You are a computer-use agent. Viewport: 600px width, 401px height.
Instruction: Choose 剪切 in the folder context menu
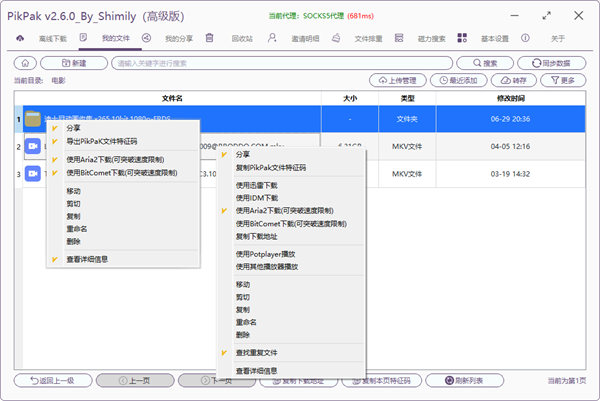point(123,204)
